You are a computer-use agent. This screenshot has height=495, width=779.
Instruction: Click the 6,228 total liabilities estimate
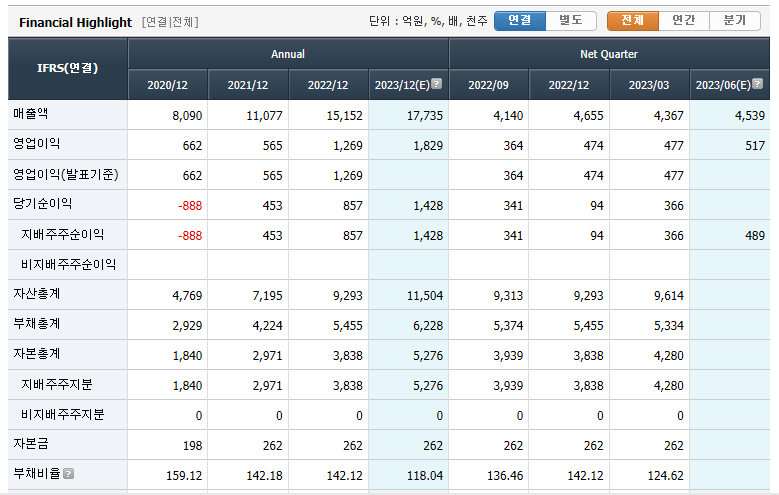tap(428, 326)
